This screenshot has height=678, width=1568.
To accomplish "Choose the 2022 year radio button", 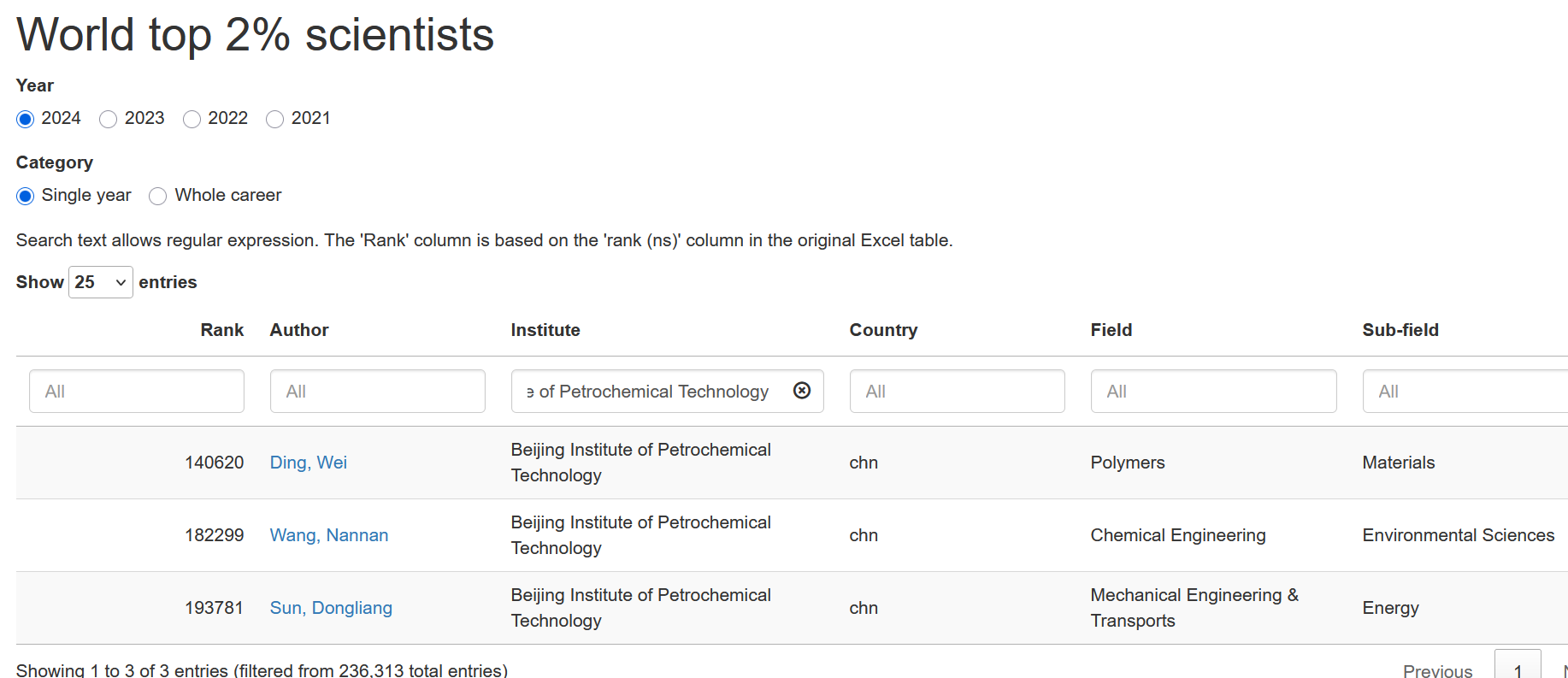I will pyautogui.click(x=192, y=119).
